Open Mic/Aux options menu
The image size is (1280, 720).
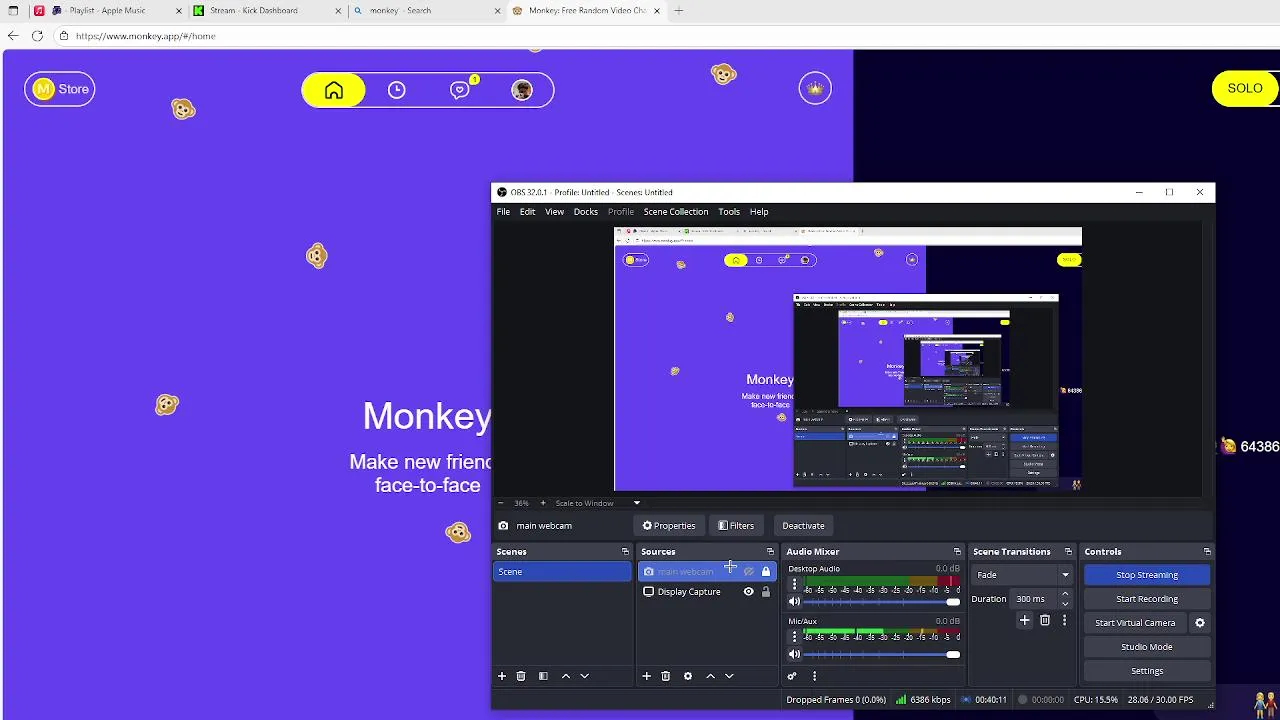point(794,636)
